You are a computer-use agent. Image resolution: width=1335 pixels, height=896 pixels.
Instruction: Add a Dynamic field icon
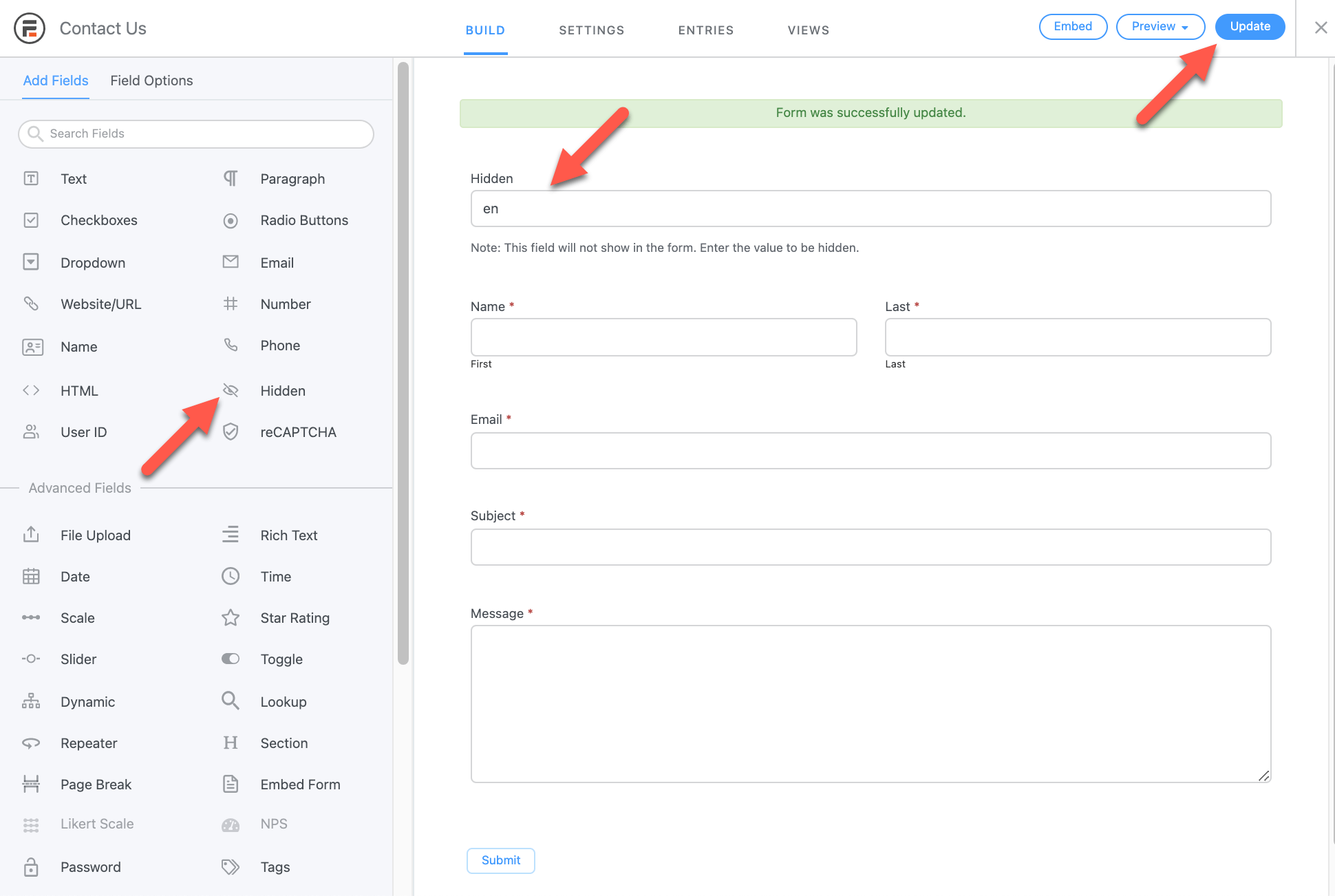click(31, 701)
